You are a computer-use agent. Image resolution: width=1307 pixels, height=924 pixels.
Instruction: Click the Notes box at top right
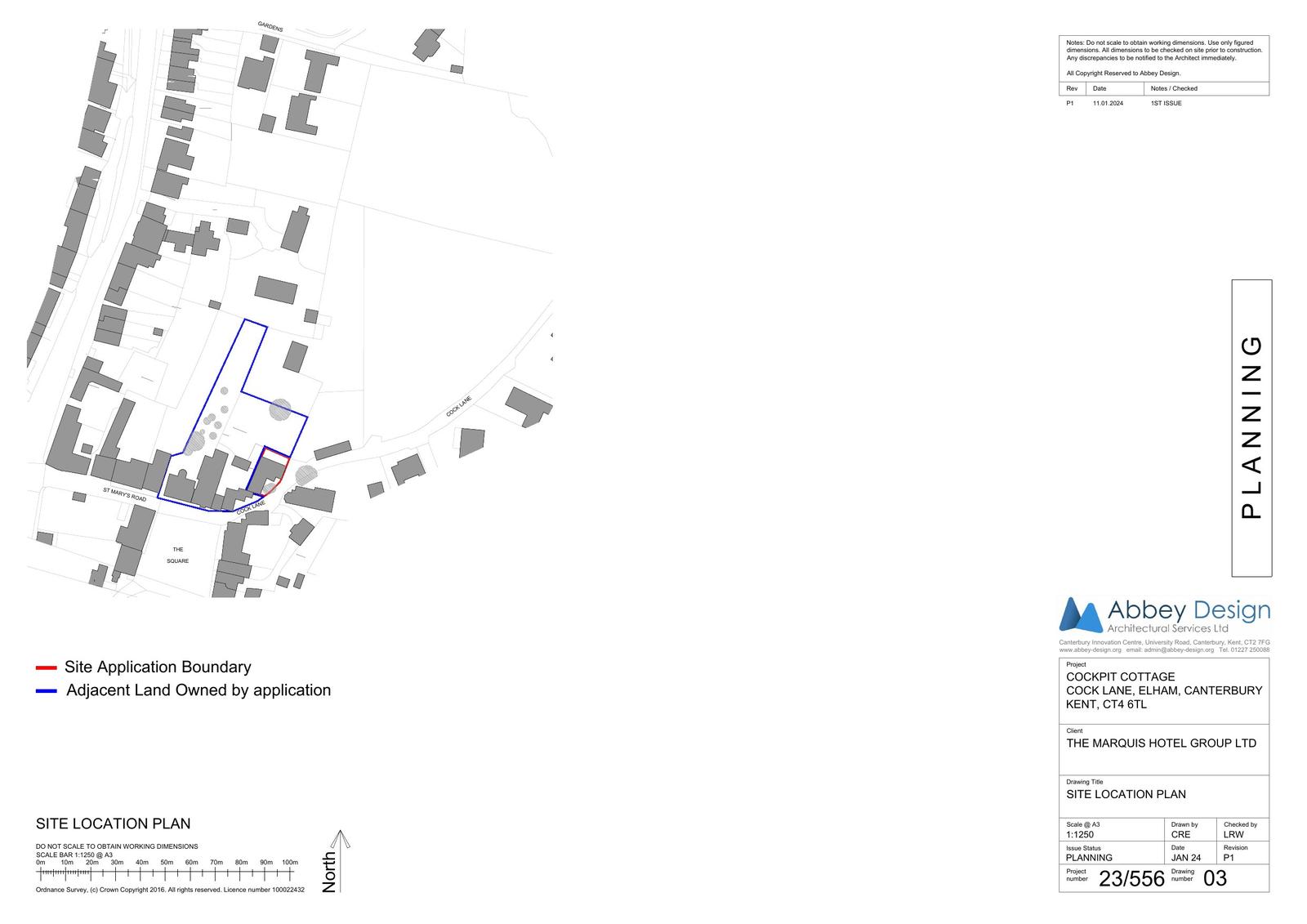(1163, 51)
